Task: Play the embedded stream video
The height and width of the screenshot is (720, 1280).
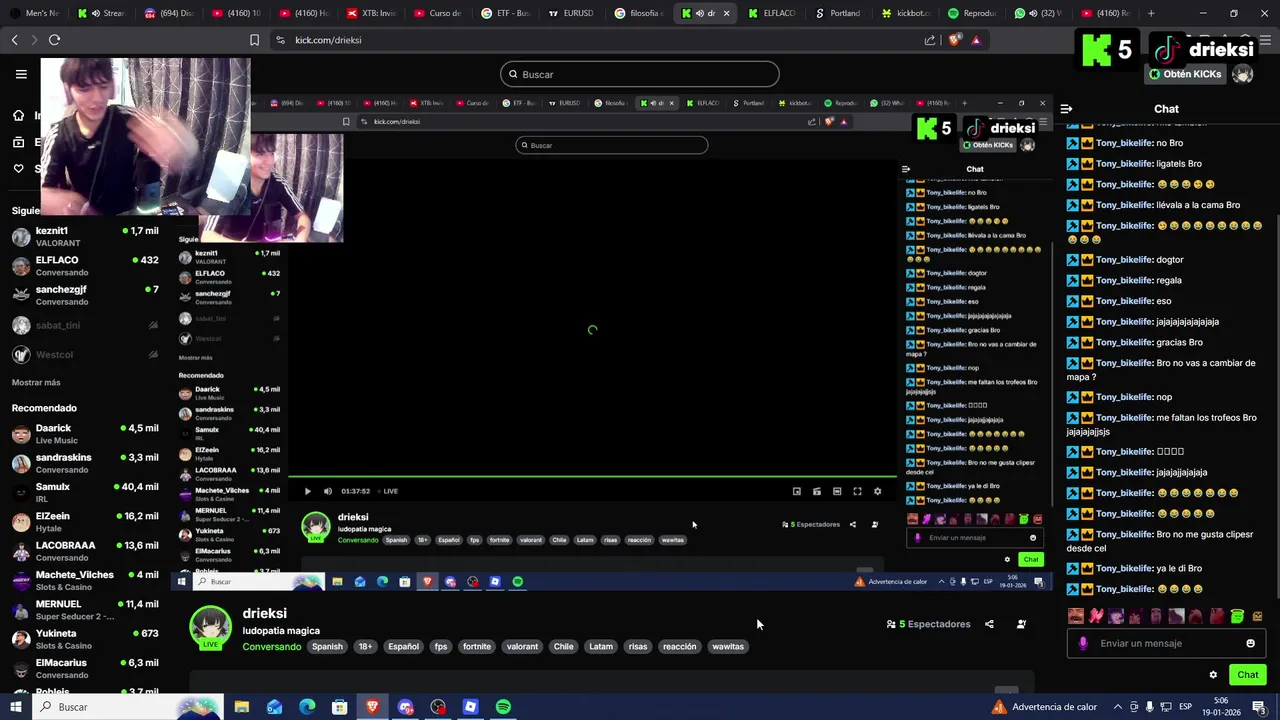Action: coord(307,491)
